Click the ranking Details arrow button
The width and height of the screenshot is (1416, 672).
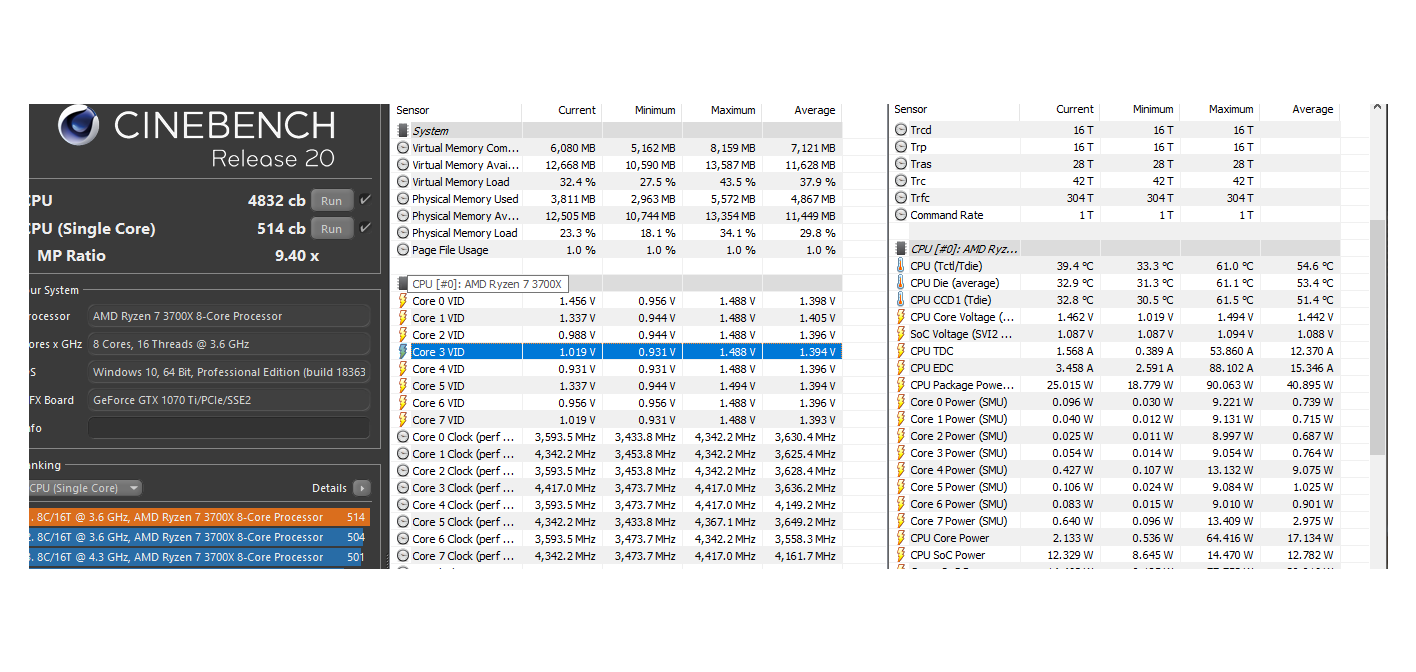(x=361, y=488)
